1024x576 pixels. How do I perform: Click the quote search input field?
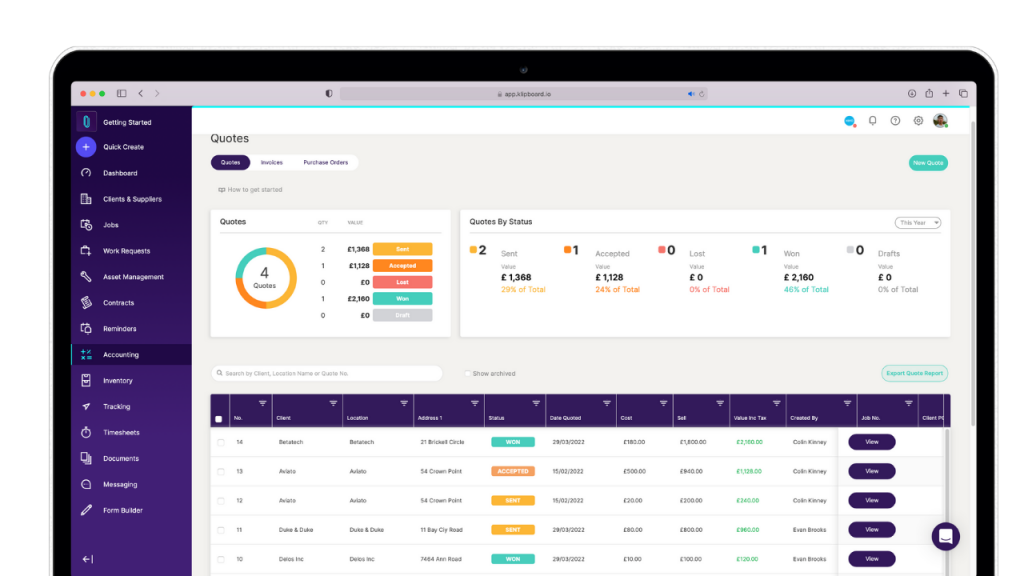pyautogui.click(x=327, y=374)
